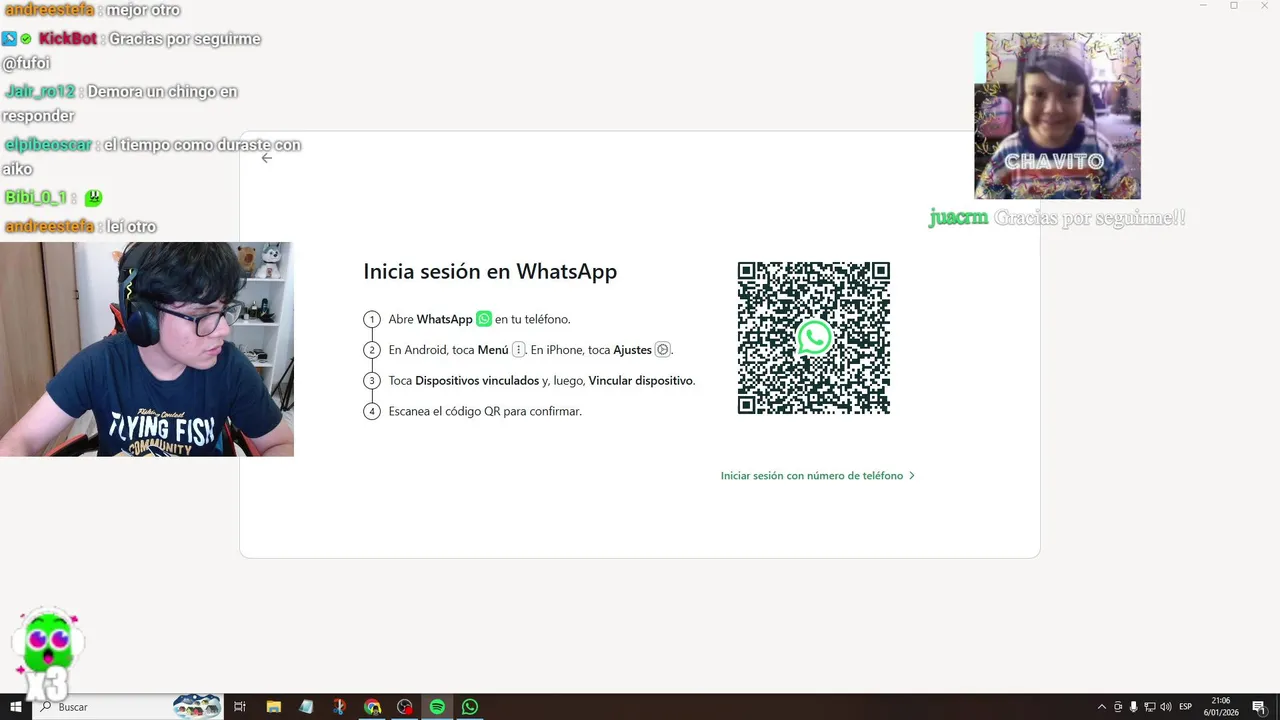Screen dimensions: 1280x720
Task: Open the network status tray icon
Action: pyautogui.click(x=1150, y=707)
